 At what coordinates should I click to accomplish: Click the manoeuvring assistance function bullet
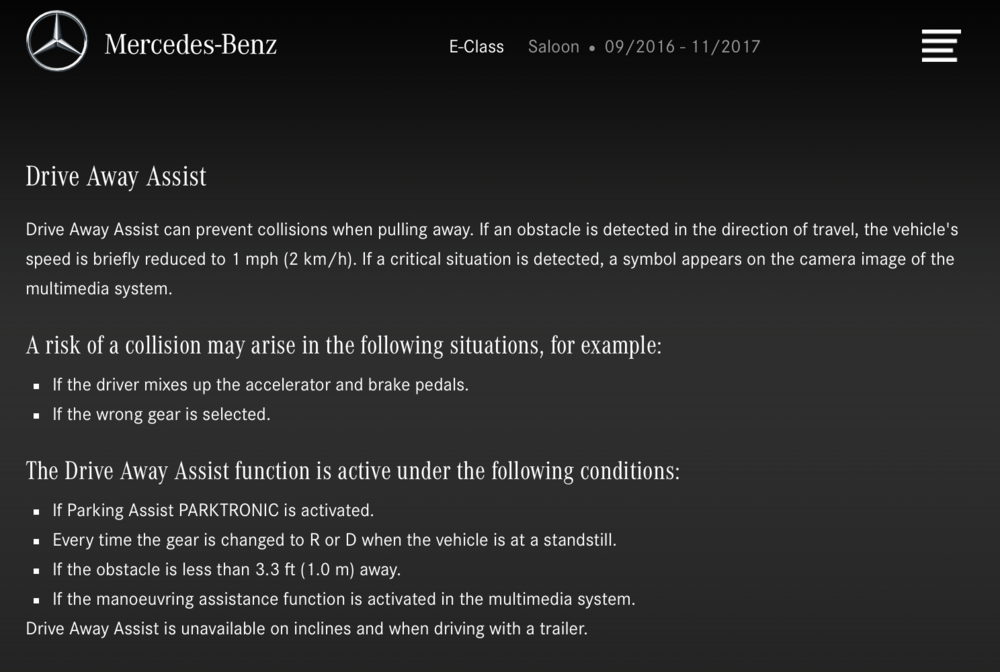click(343, 600)
